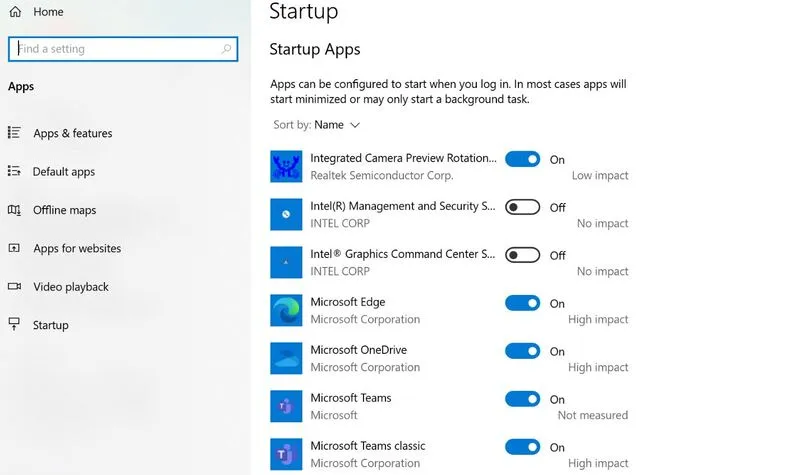
Task: Click the Intel Management and Security icon
Action: [286, 214]
